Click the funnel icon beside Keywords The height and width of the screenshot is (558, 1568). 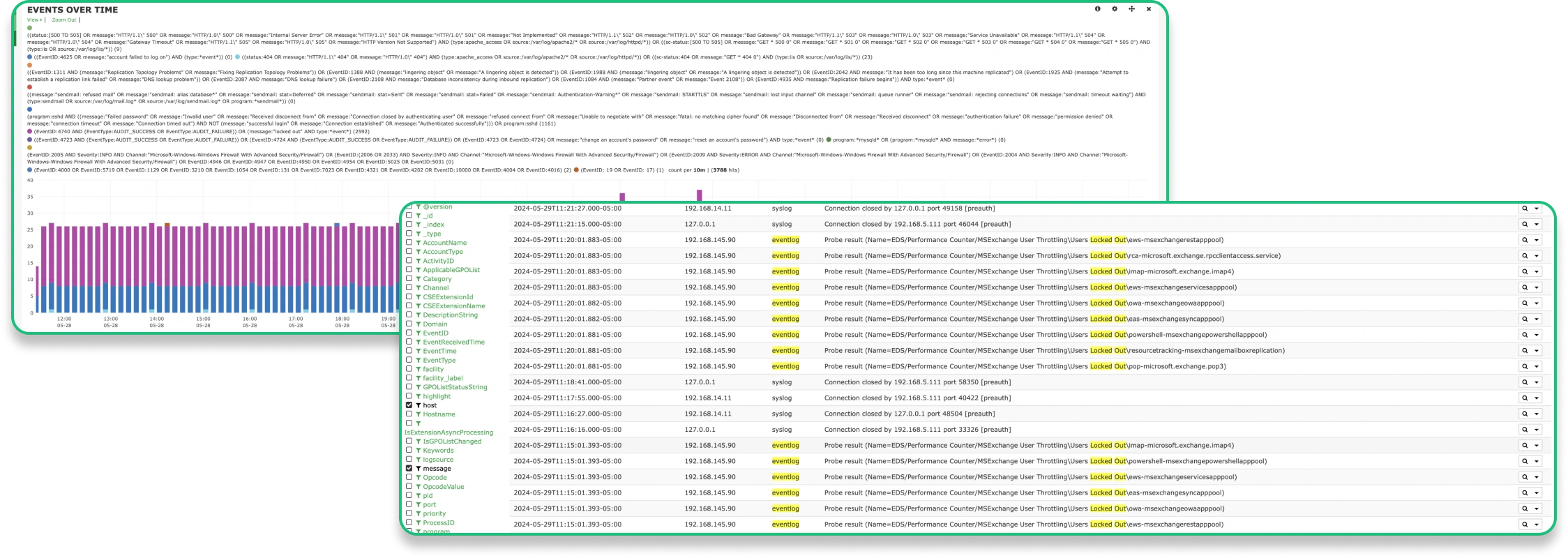pos(419,451)
